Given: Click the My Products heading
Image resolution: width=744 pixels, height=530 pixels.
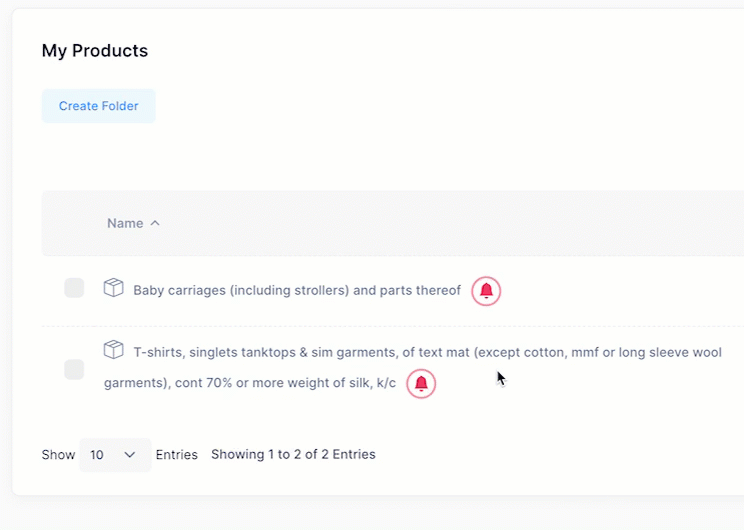Looking at the screenshot, I should coord(95,51).
